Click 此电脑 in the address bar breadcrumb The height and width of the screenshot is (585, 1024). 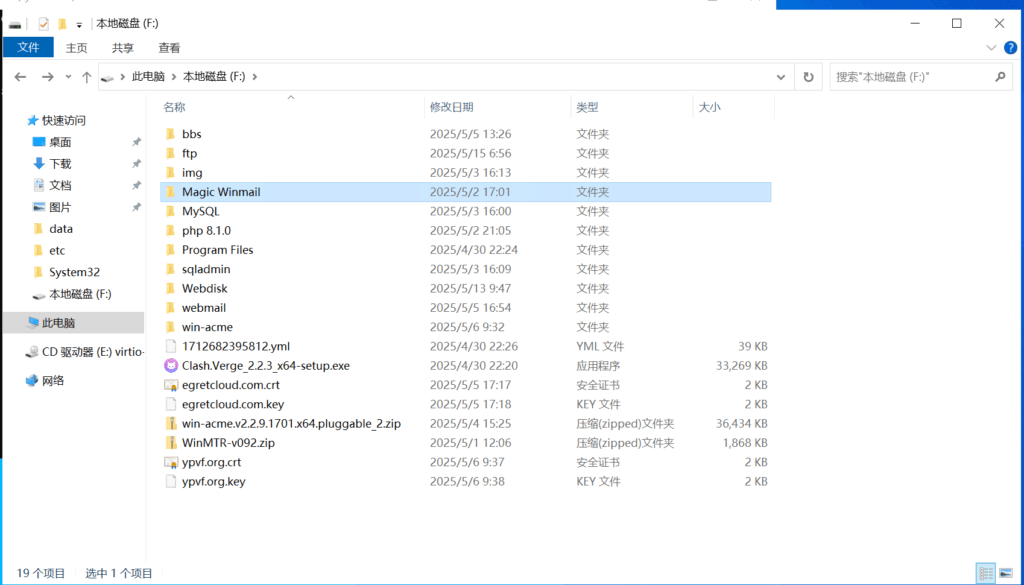(x=148, y=77)
